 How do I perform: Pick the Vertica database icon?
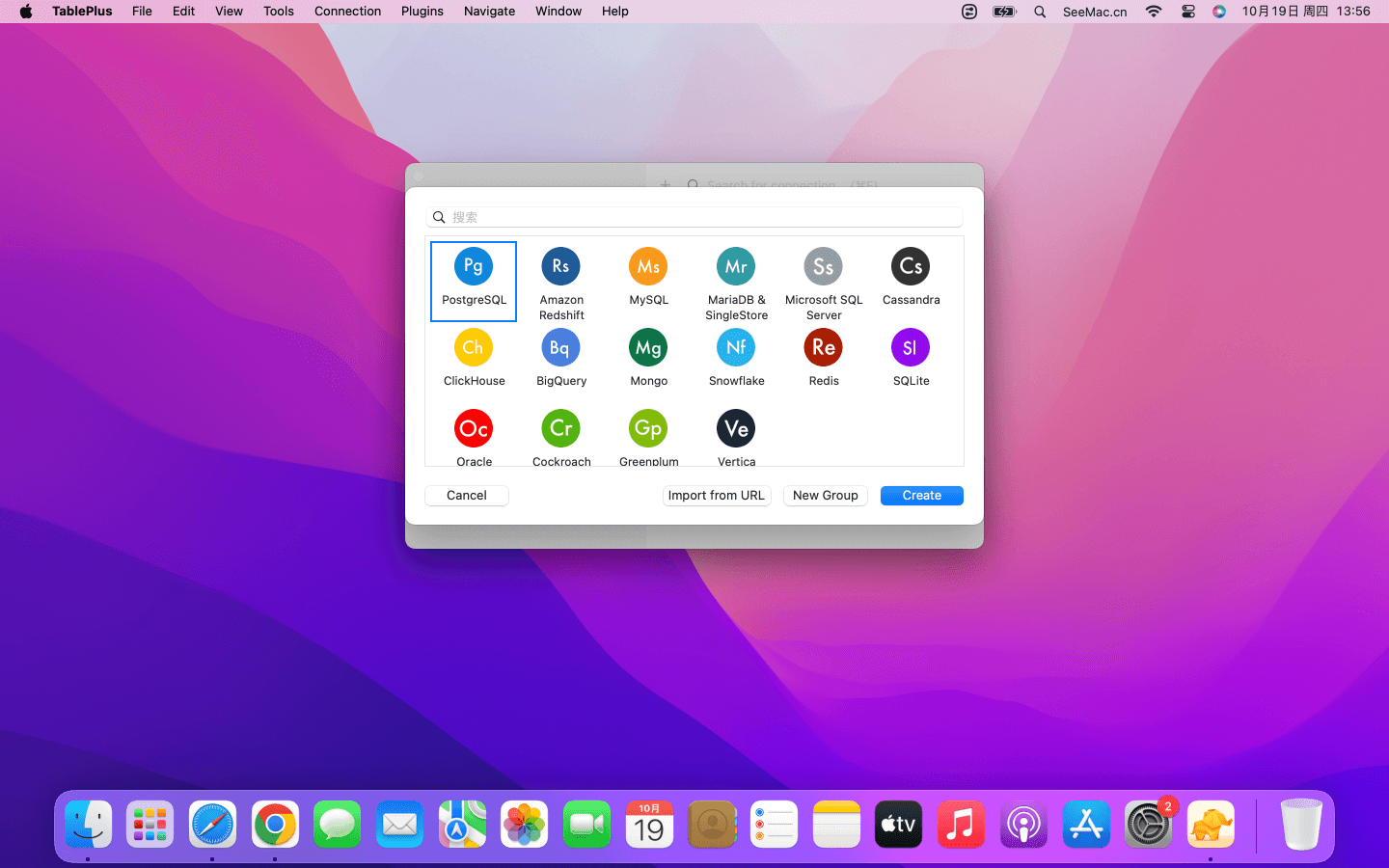(736, 428)
